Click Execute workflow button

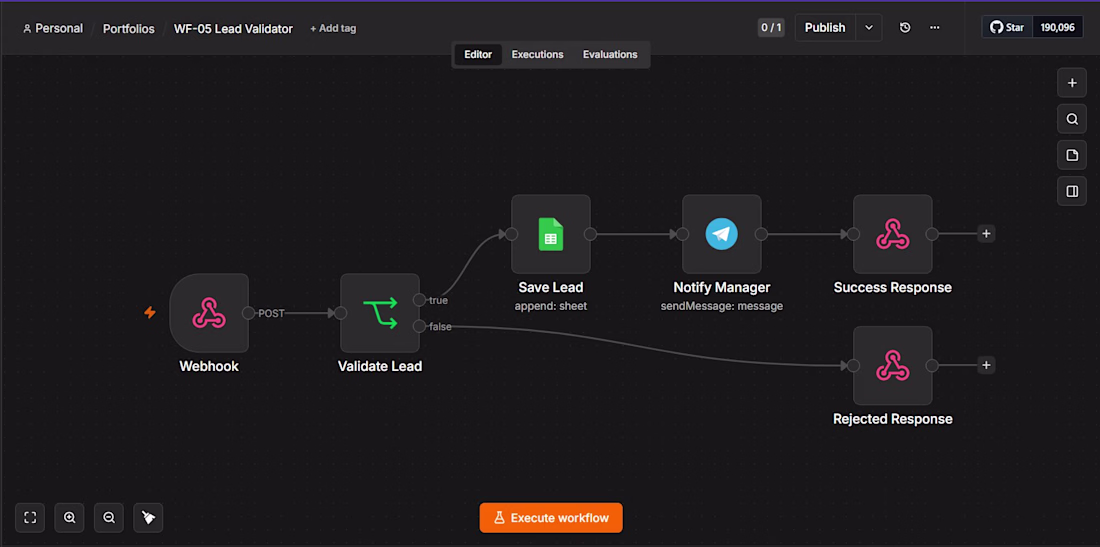551,518
